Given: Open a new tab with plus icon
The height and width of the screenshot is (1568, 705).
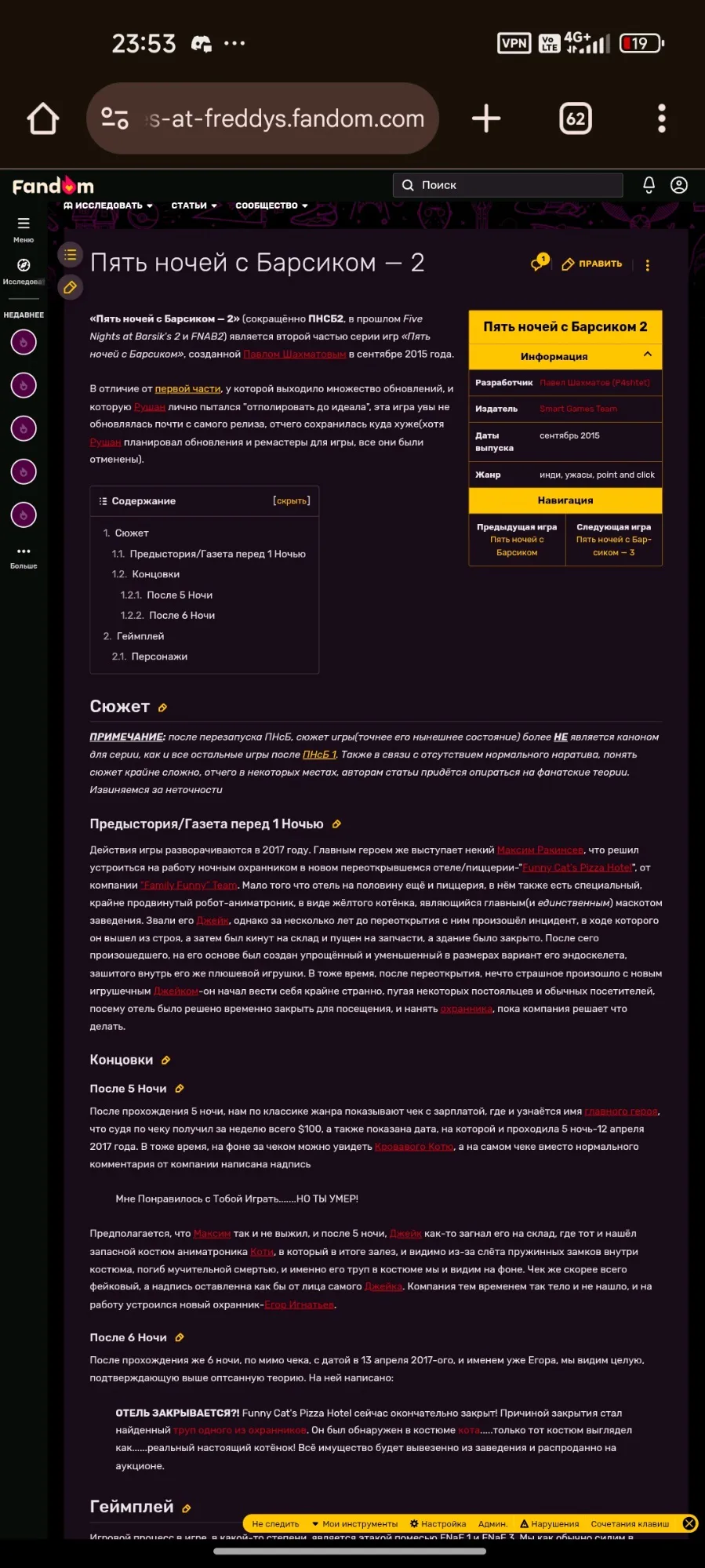Looking at the screenshot, I should (x=486, y=118).
